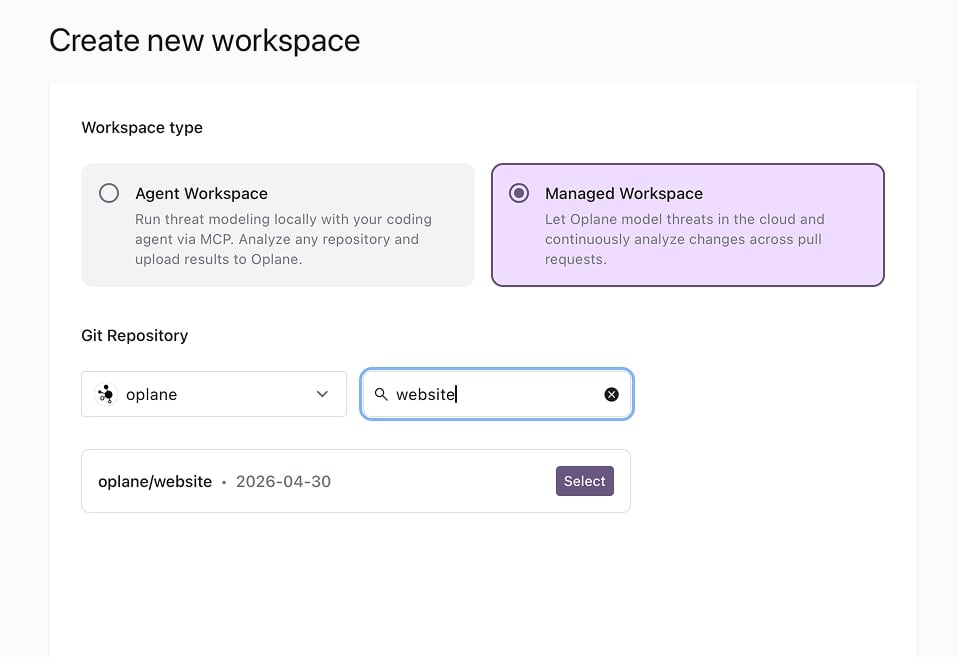
Task: Click the chevron arrow in oplane dropdown
Action: [322, 394]
